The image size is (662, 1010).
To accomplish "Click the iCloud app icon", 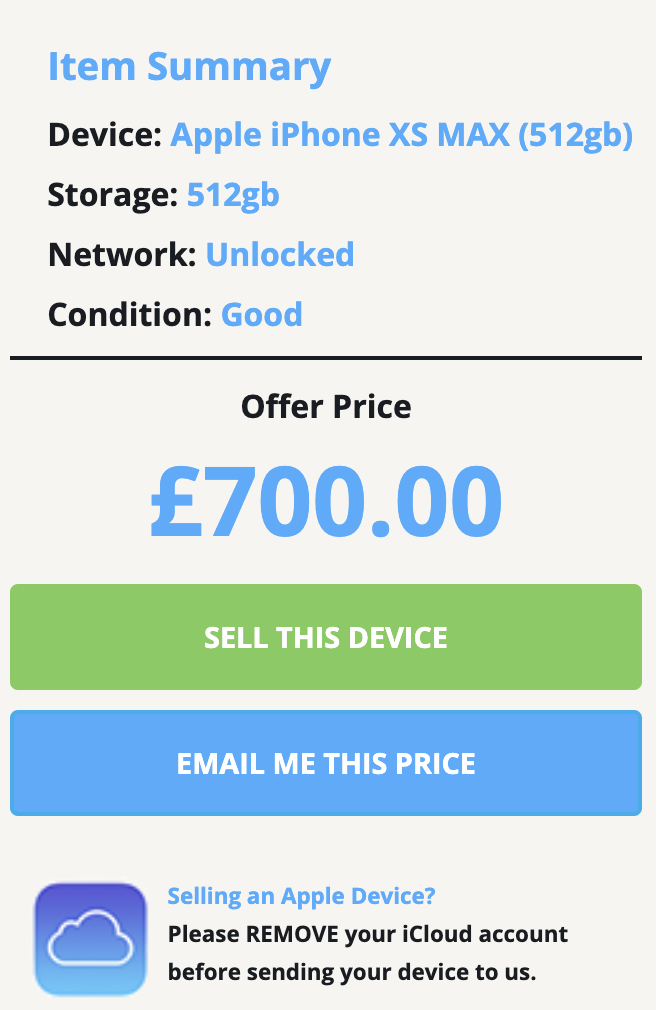I will click(91, 939).
